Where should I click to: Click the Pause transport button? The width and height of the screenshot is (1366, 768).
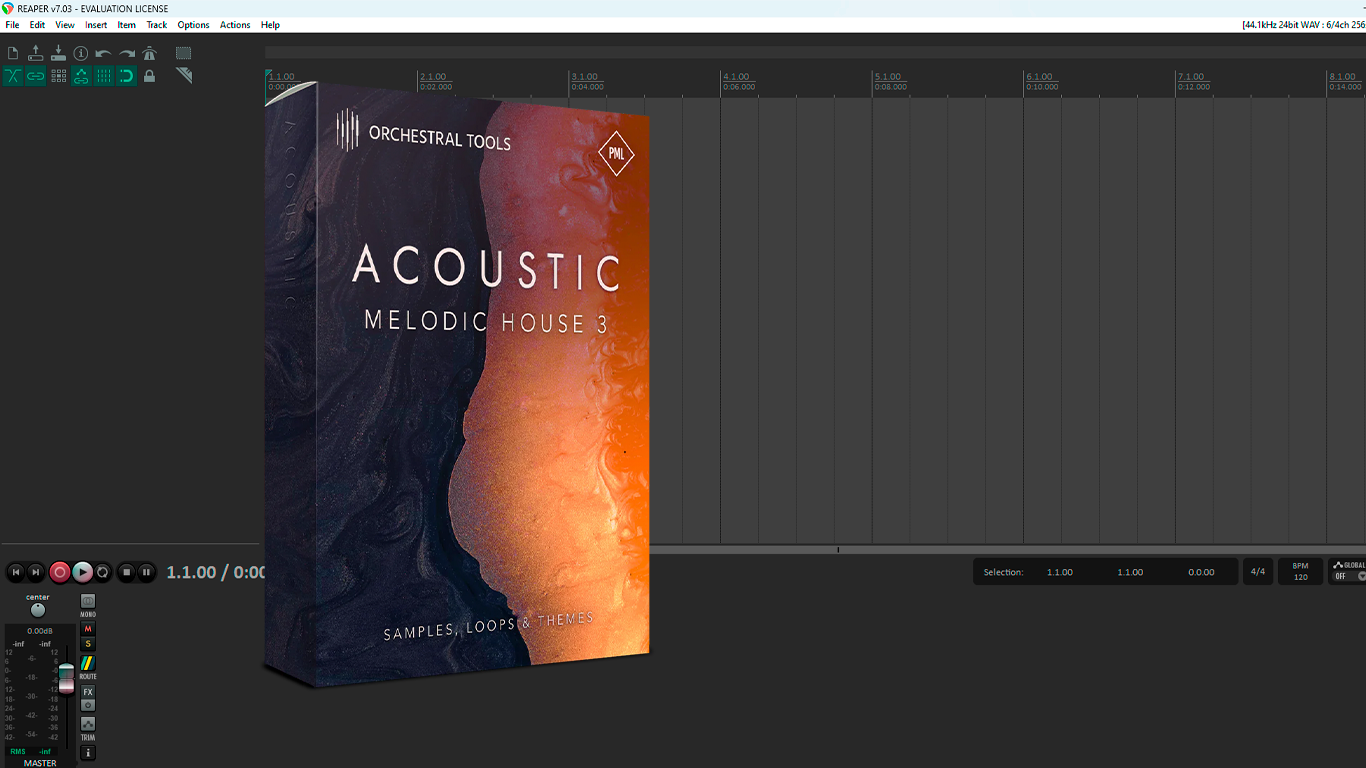146,572
